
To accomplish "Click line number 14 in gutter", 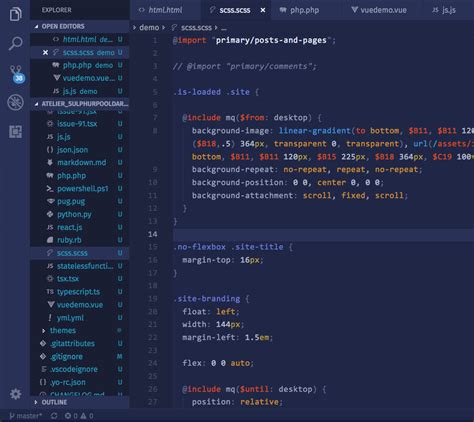I will 153,234.
